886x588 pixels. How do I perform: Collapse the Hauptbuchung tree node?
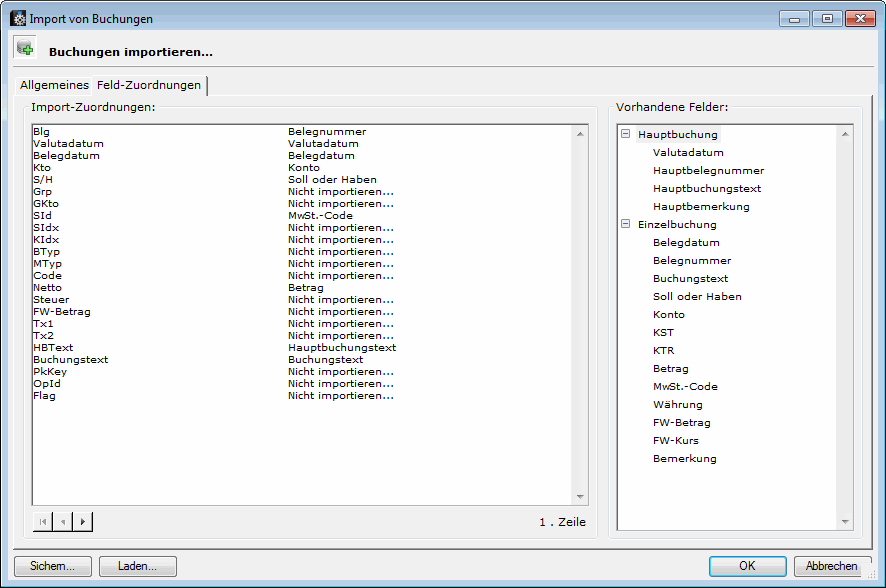pyautogui.click(x=626, y=134)
